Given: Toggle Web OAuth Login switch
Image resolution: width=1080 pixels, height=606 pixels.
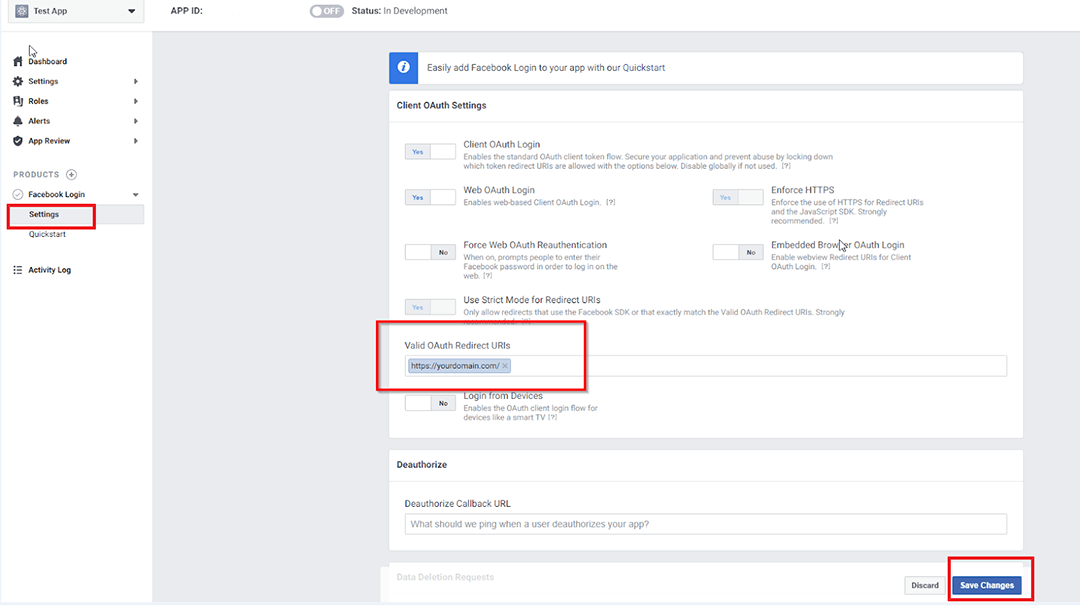Looking at the screenshot, I should pyautogui.click(x=430, y=197).
